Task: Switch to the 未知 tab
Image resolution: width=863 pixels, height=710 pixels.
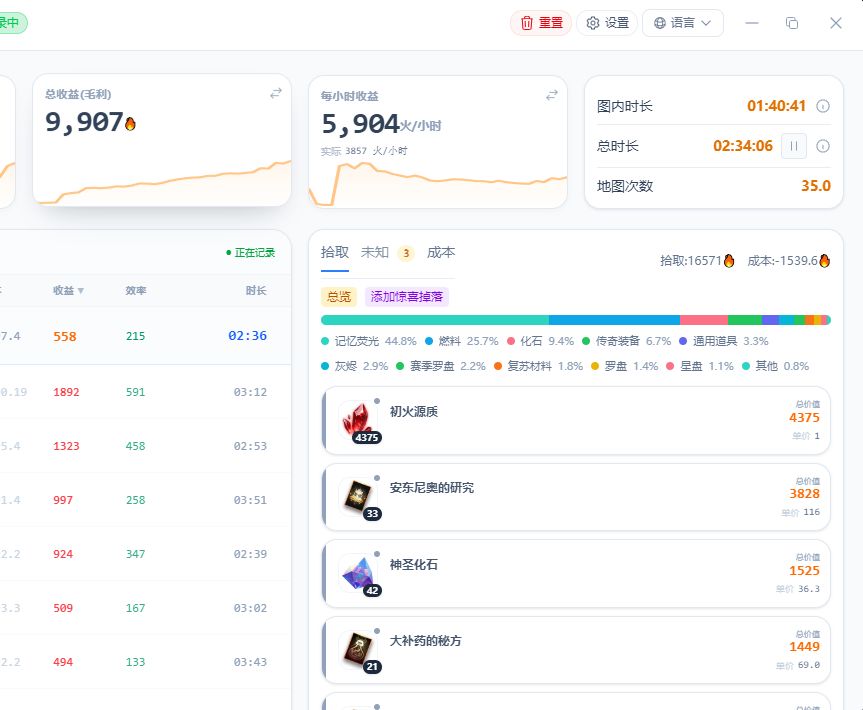Action: [375, 253]
